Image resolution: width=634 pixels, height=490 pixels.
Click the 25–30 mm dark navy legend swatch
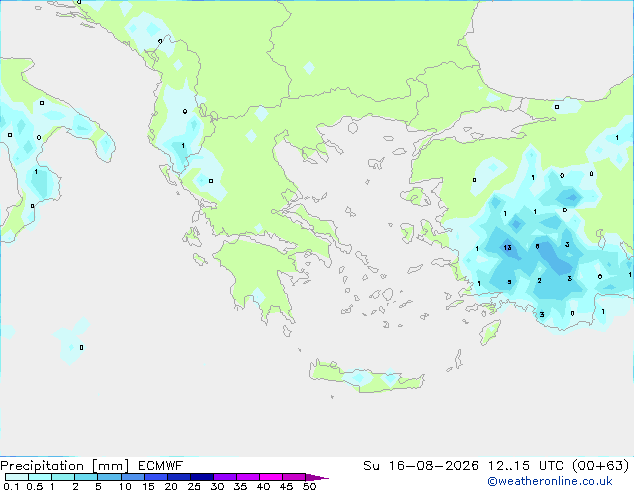point(201,477)
